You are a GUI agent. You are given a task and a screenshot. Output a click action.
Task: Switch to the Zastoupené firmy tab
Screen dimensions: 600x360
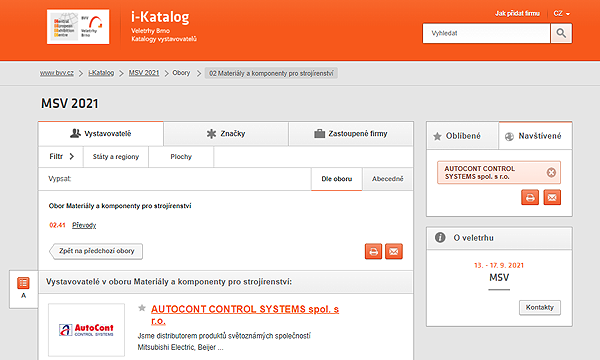coord(351,134)
